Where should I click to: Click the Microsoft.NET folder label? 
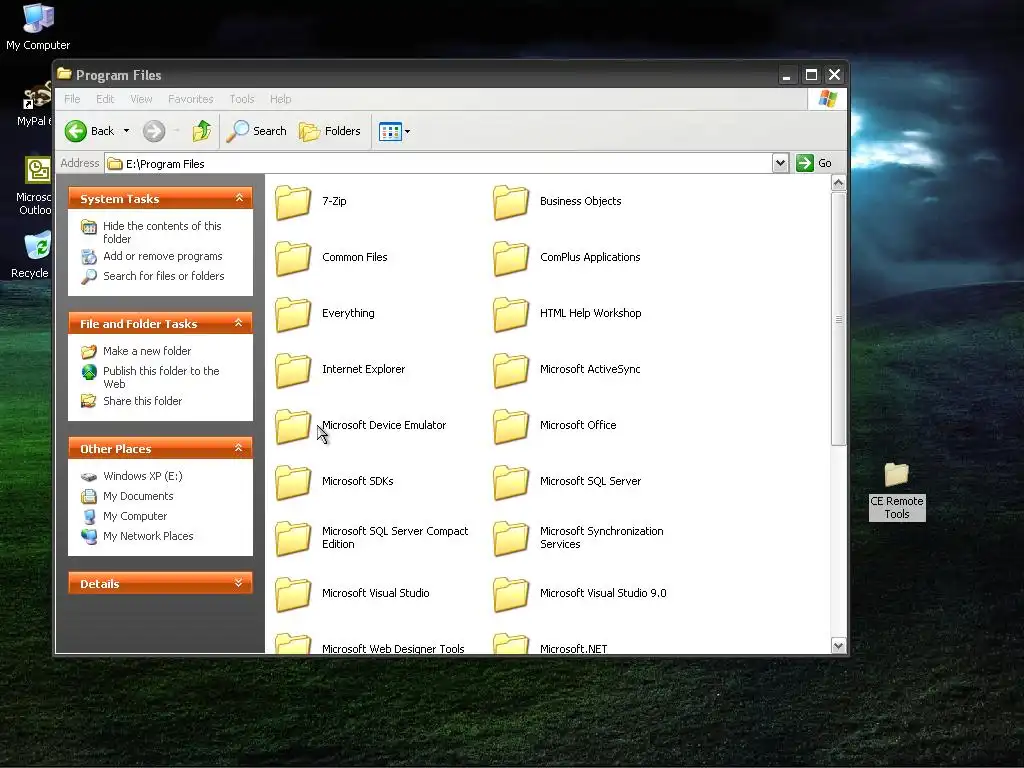pos(573,648)
